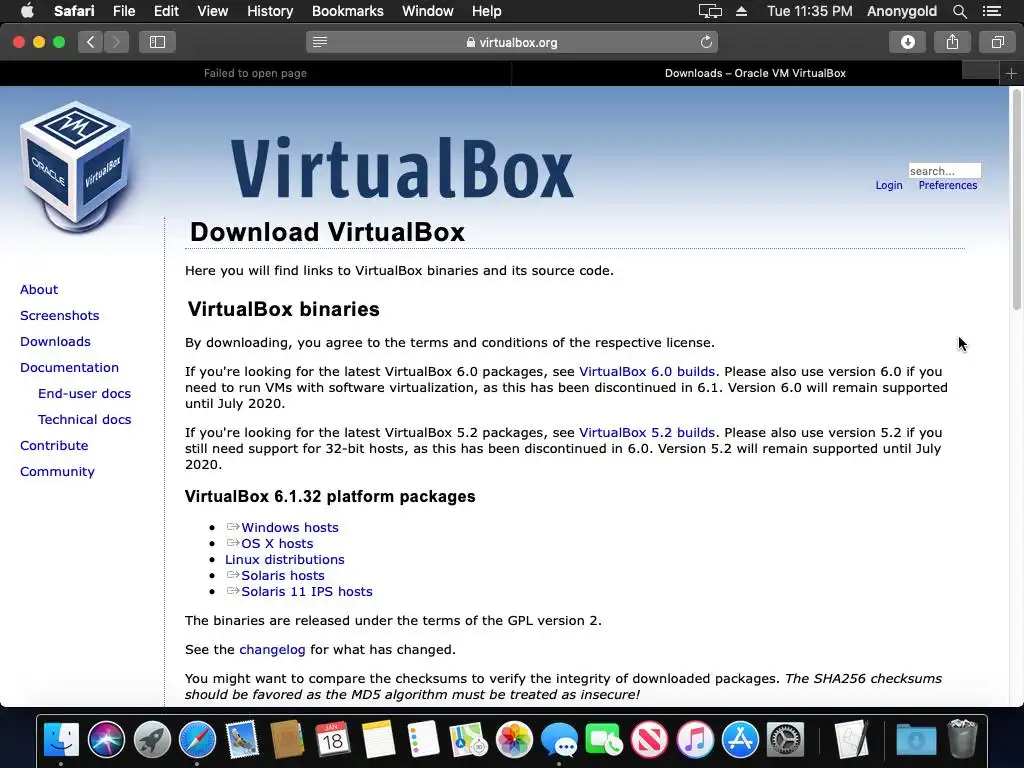Open Apple menu
1024x768 pixels.
pos(27,11)
